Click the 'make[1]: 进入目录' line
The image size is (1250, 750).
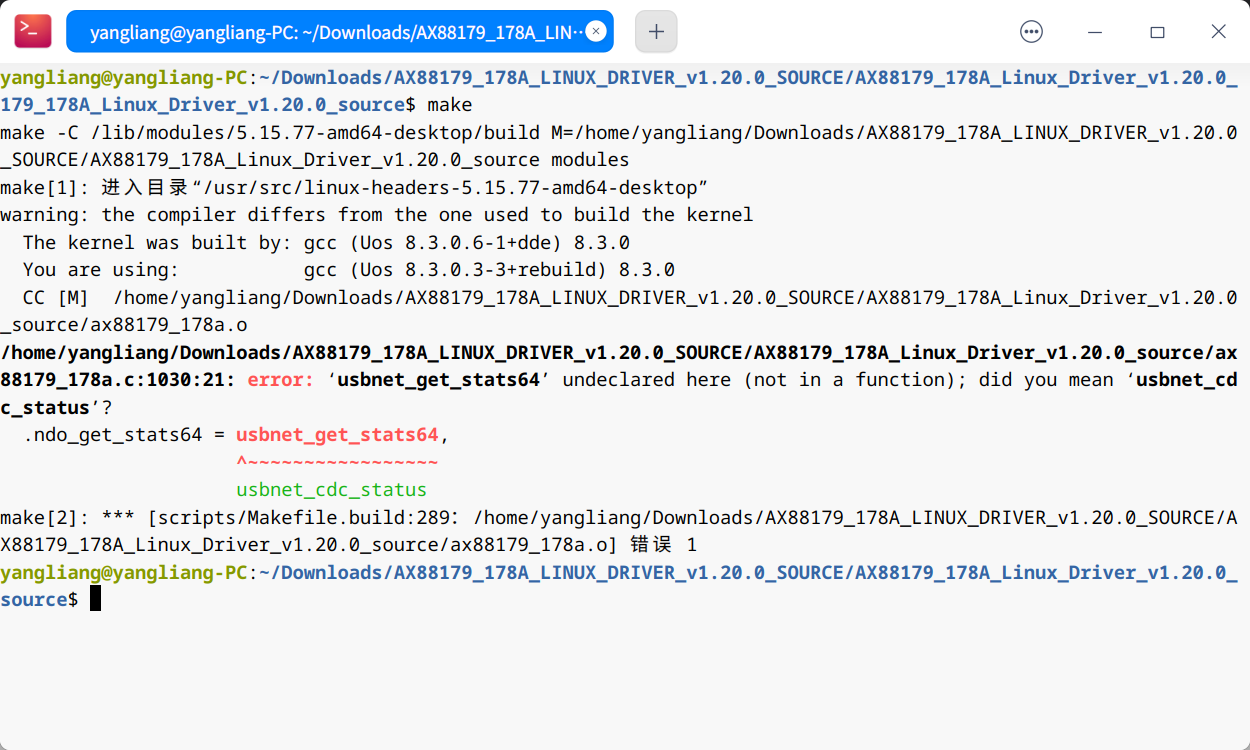click(354, 188)
